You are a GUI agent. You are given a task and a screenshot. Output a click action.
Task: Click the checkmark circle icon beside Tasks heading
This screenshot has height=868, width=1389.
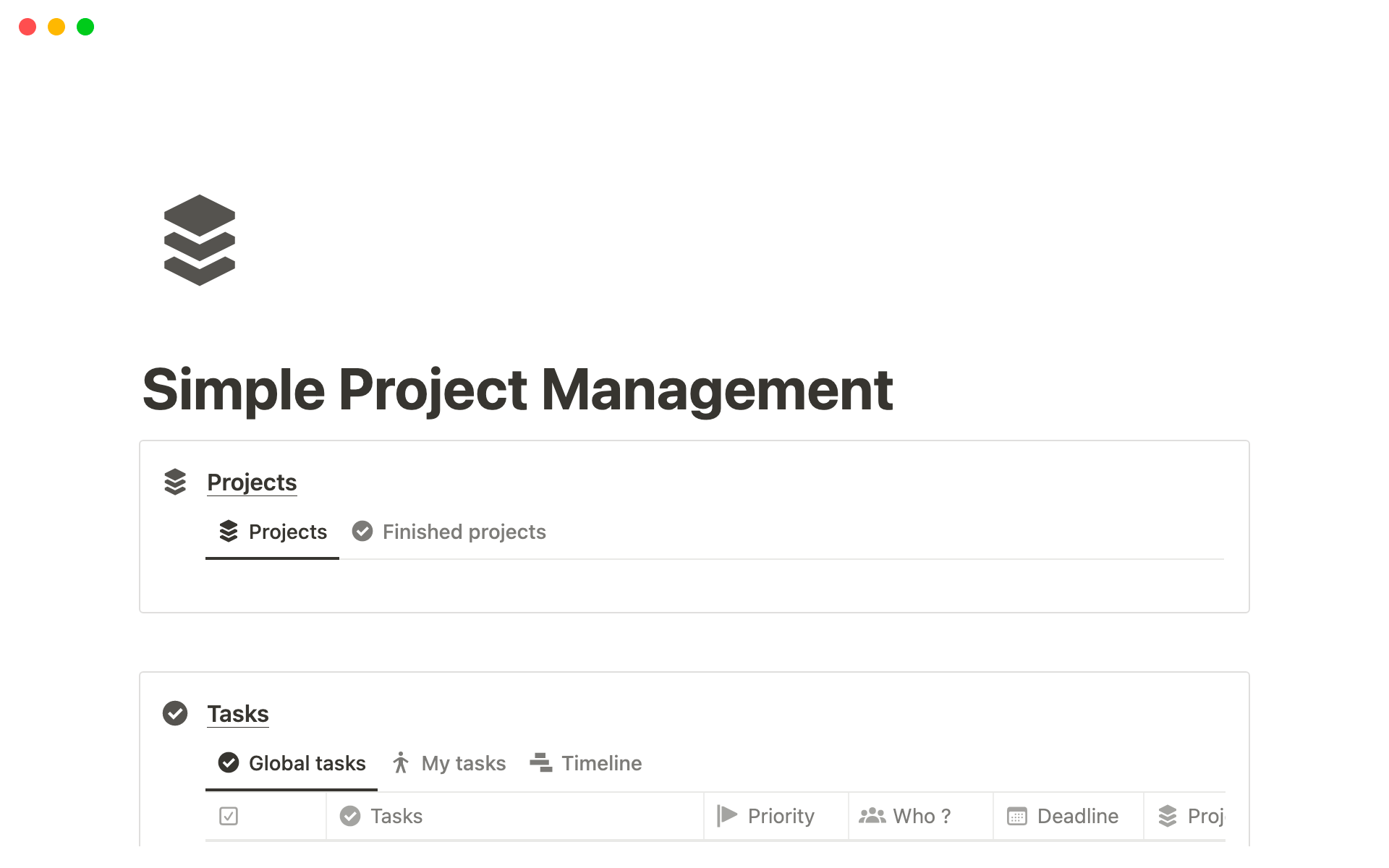click(x=175, y=713)
